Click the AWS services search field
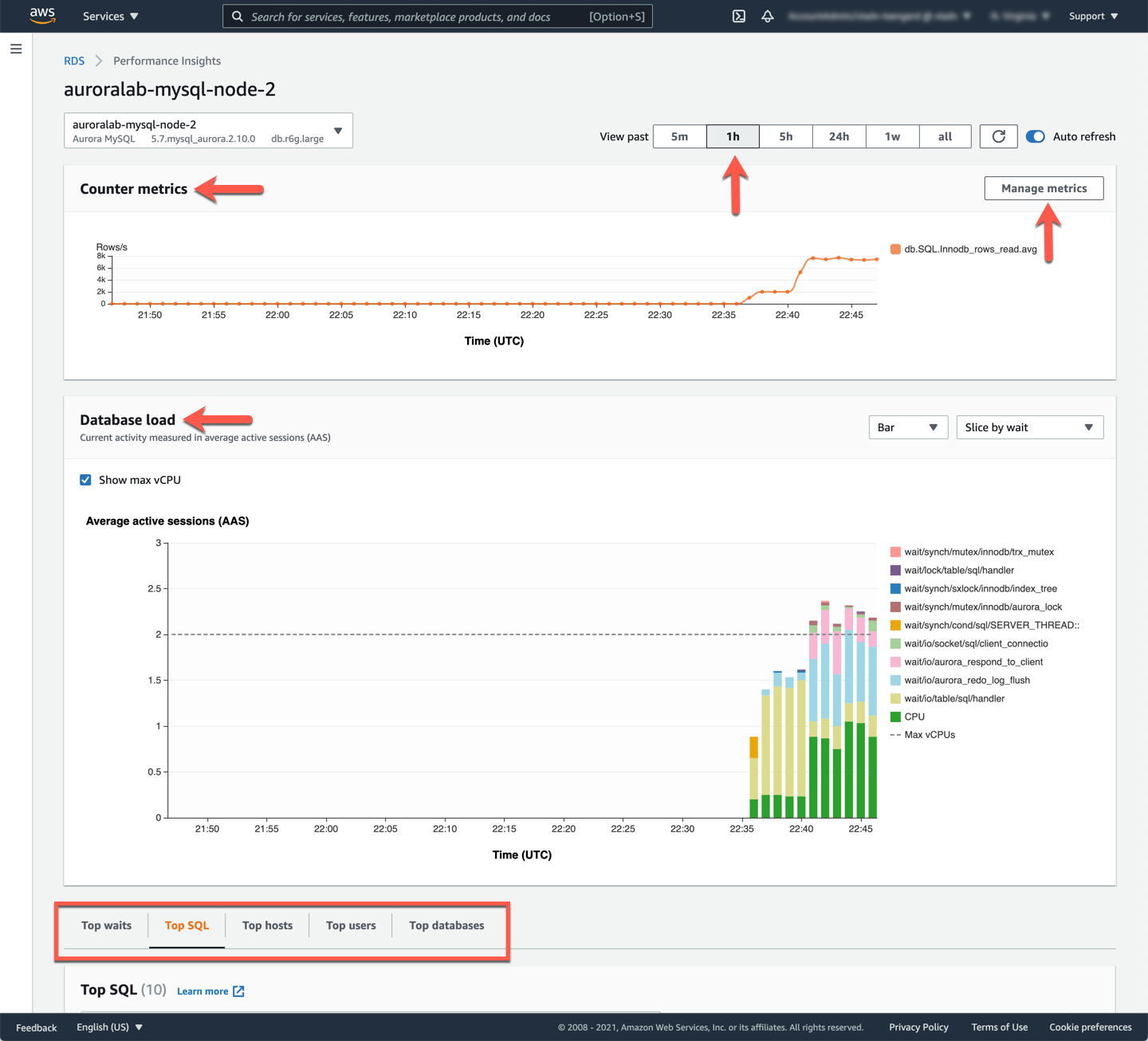 coord(415,16)
